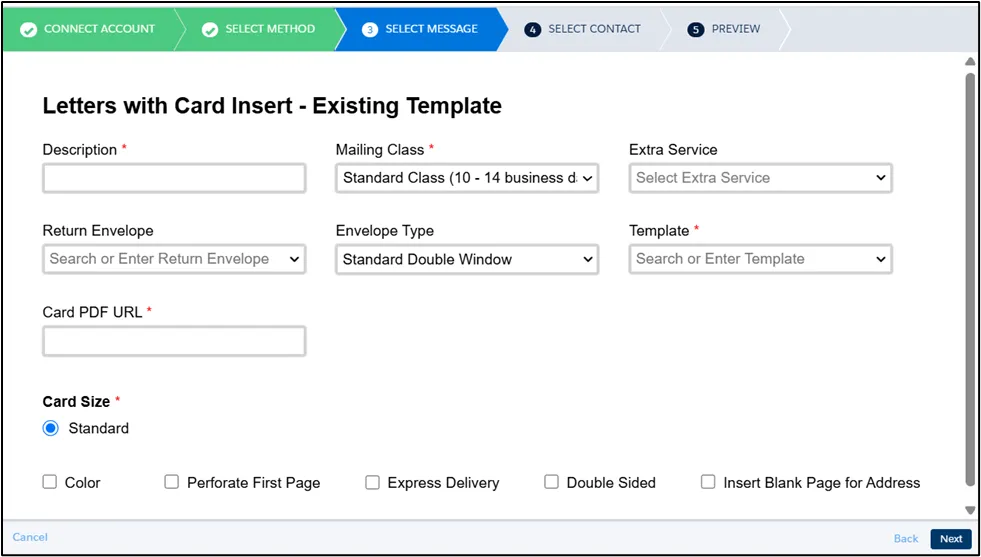Open the Envelope Type dropdown
981x557 pixels.
(x=467, y=259)
